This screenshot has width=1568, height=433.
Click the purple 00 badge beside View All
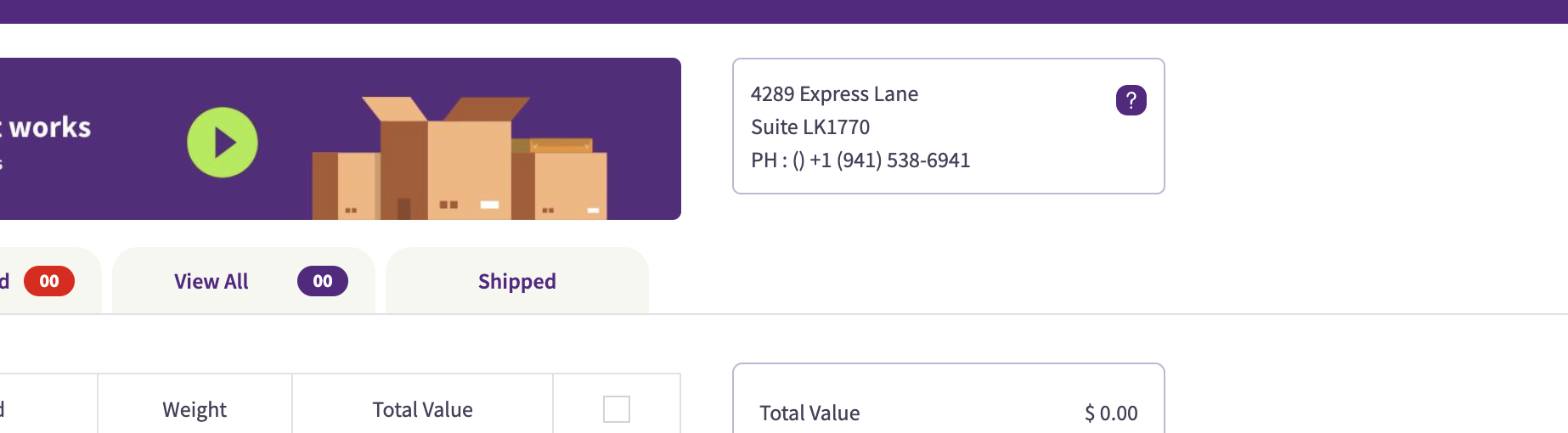(x=323, y=281)
